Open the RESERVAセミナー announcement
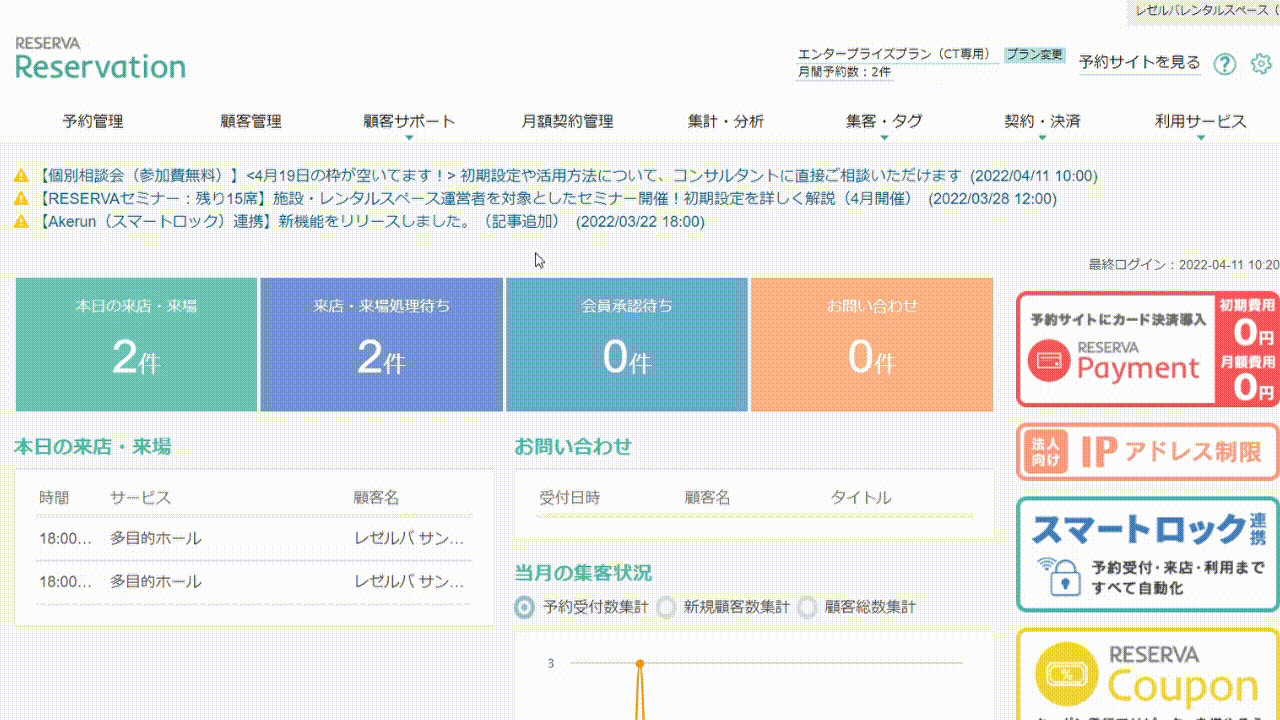 coord(547,199)
